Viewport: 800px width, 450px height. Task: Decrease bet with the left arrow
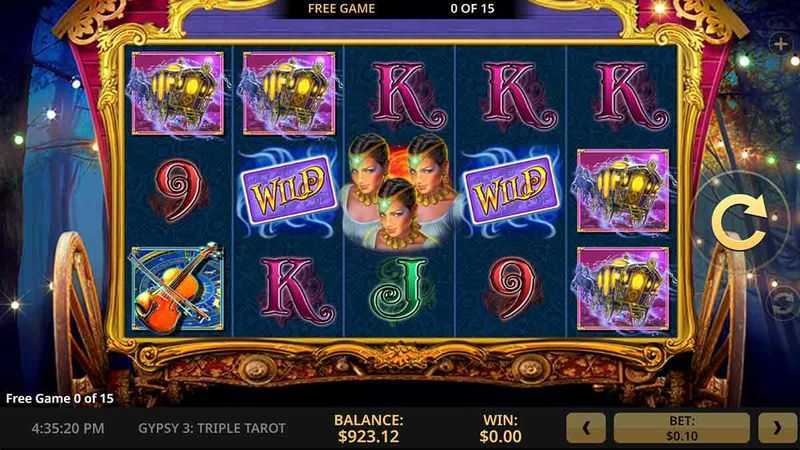586,428
